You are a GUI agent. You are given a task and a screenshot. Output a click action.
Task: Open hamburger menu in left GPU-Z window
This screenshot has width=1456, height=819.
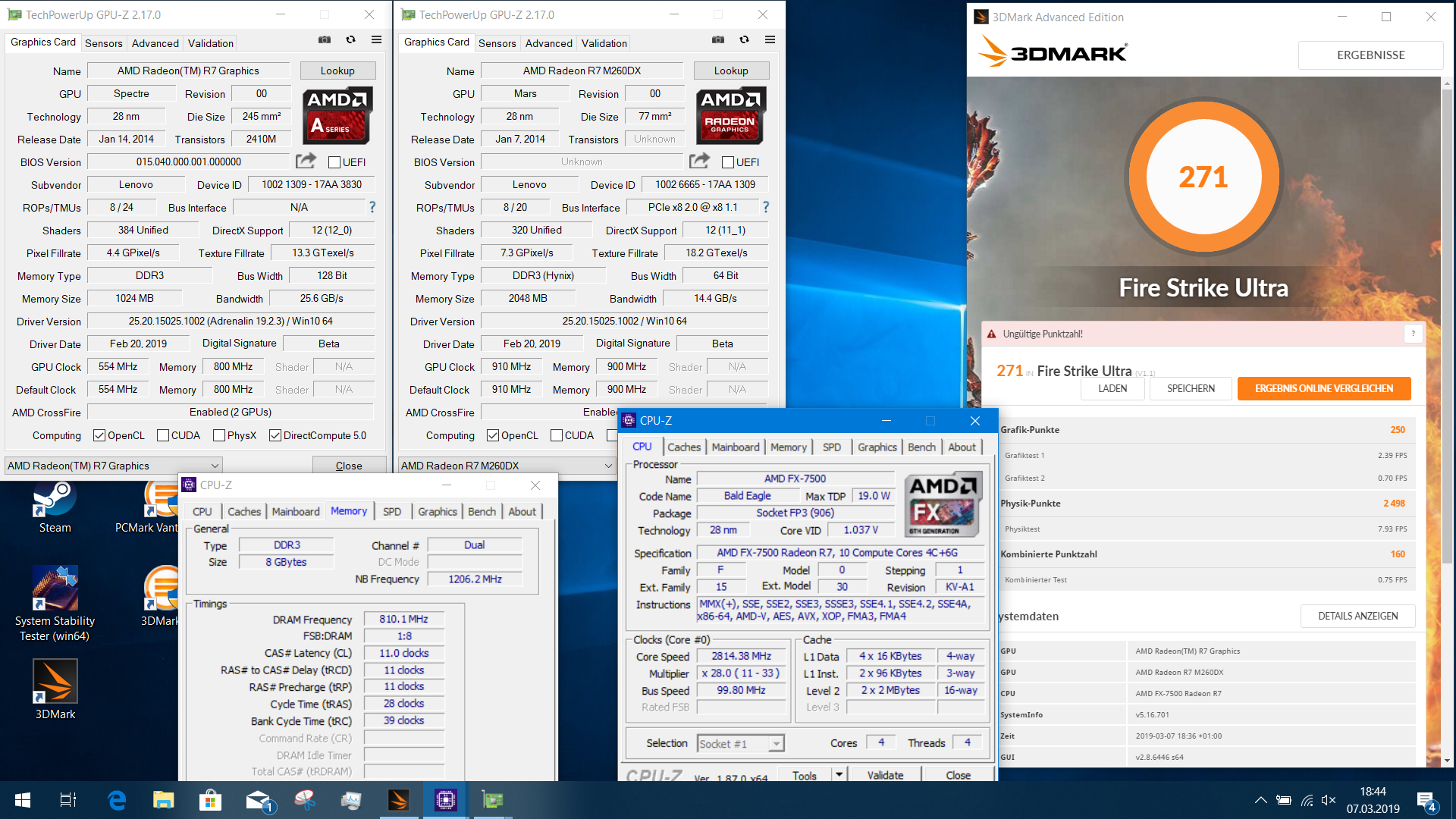tap(376, 40)
